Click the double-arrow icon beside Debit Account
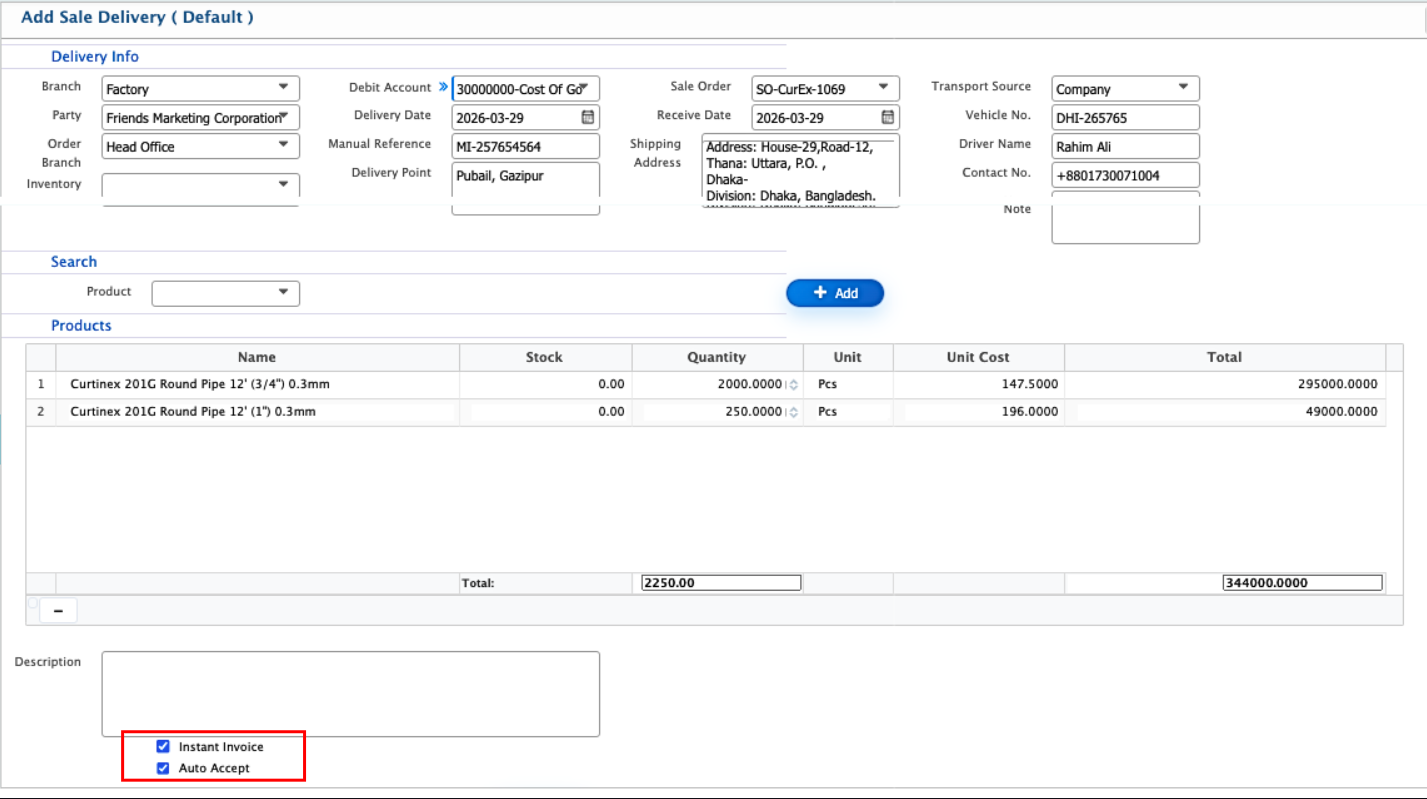 click(x=443, y=87)
